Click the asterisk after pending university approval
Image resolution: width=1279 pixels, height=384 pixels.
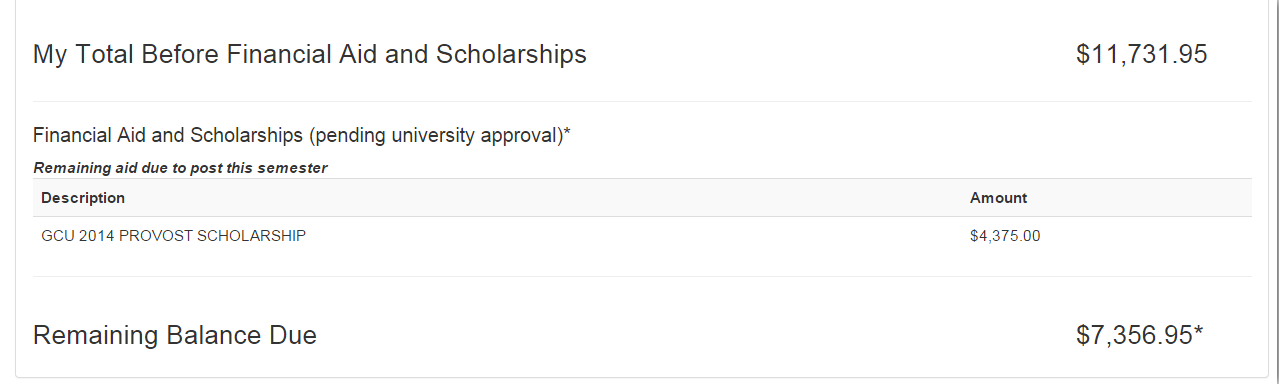567,132
